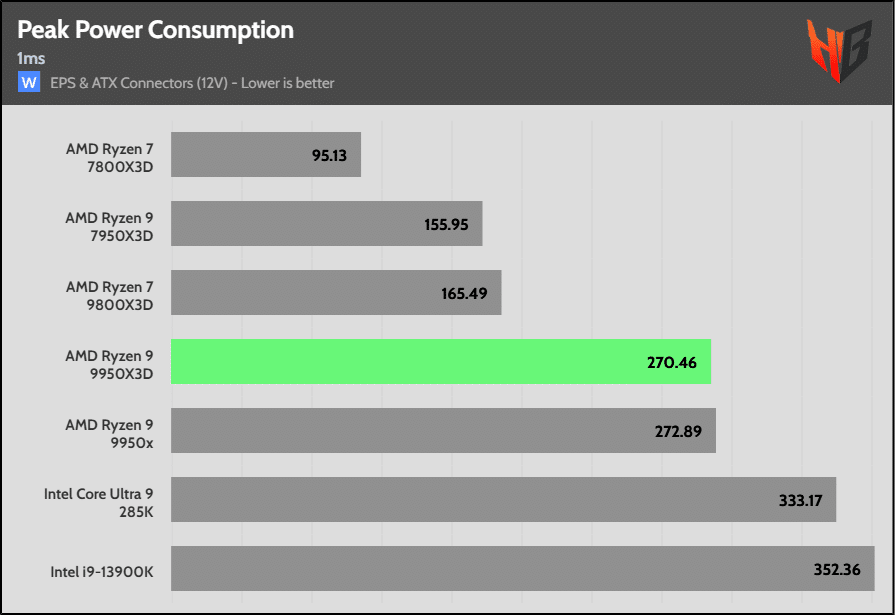The height and width of the screenshot is (615, 895).
Task: Click the orange HB logo in the header
Action: 838,51
